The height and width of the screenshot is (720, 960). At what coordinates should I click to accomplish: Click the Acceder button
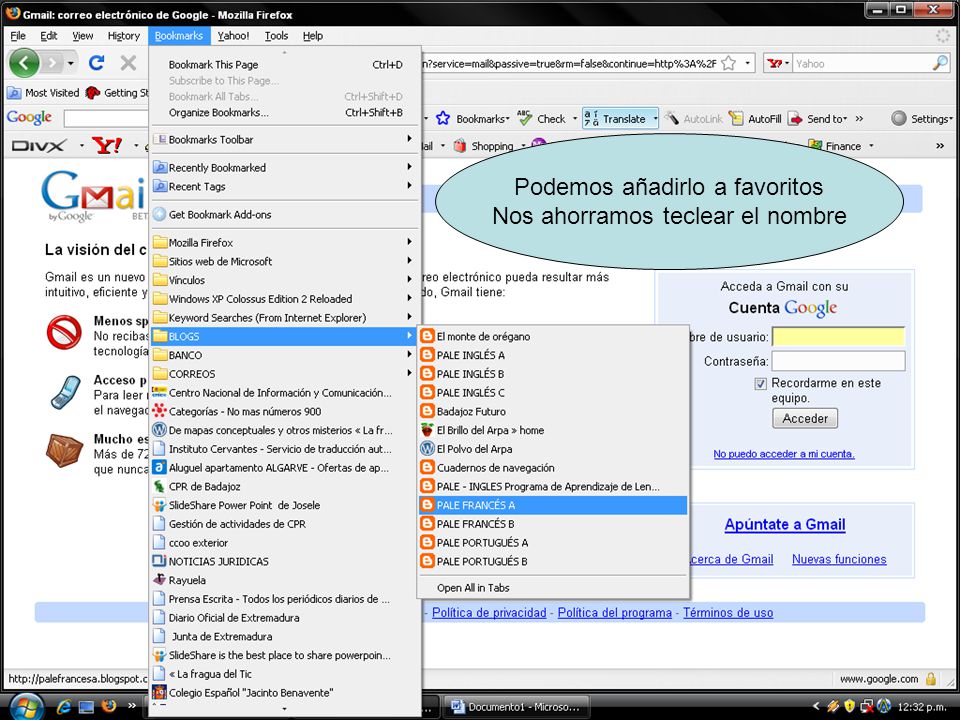[804, 418]
